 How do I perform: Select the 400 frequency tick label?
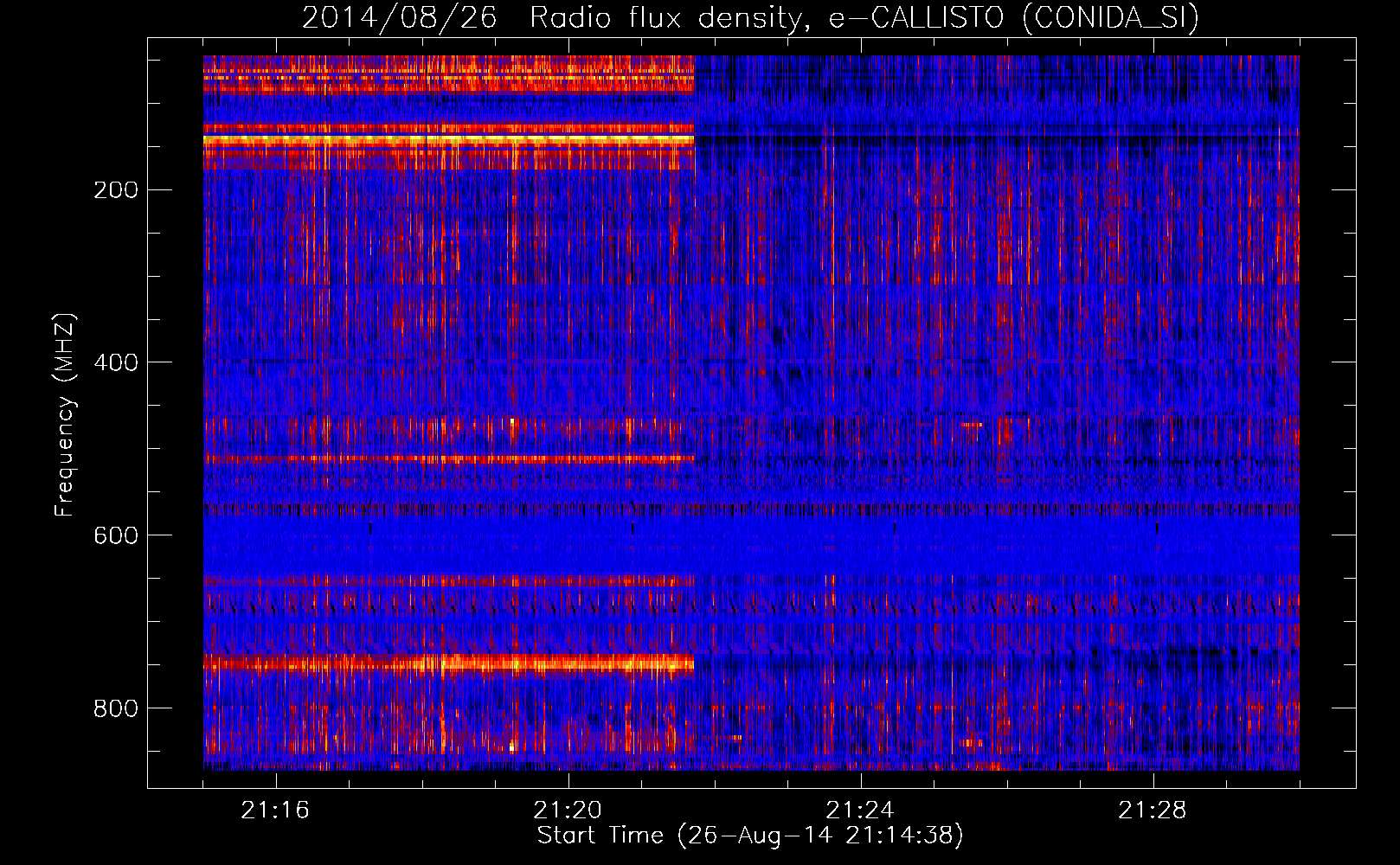[x=116, y=362]
